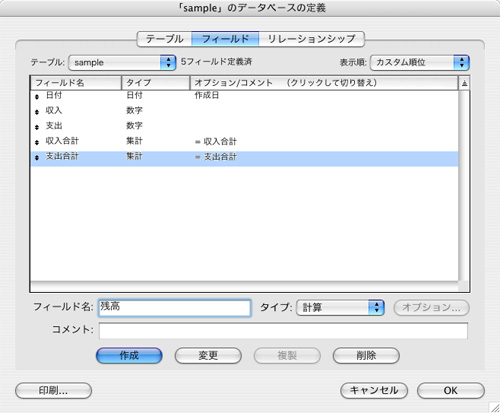Viewport: 500px width, 413px height.
Task: Click the window resize grip in the corner
Action: pyautogui.click(x=494, y=408)
